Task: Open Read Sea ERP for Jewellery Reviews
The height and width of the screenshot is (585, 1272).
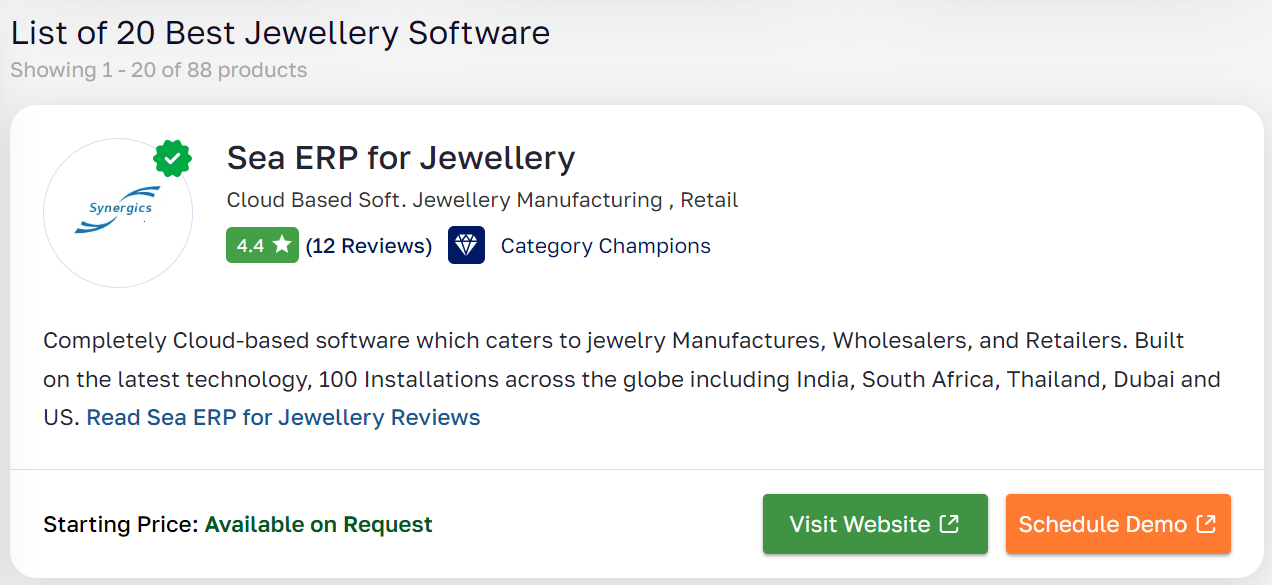Action: (x=283, y=417)
